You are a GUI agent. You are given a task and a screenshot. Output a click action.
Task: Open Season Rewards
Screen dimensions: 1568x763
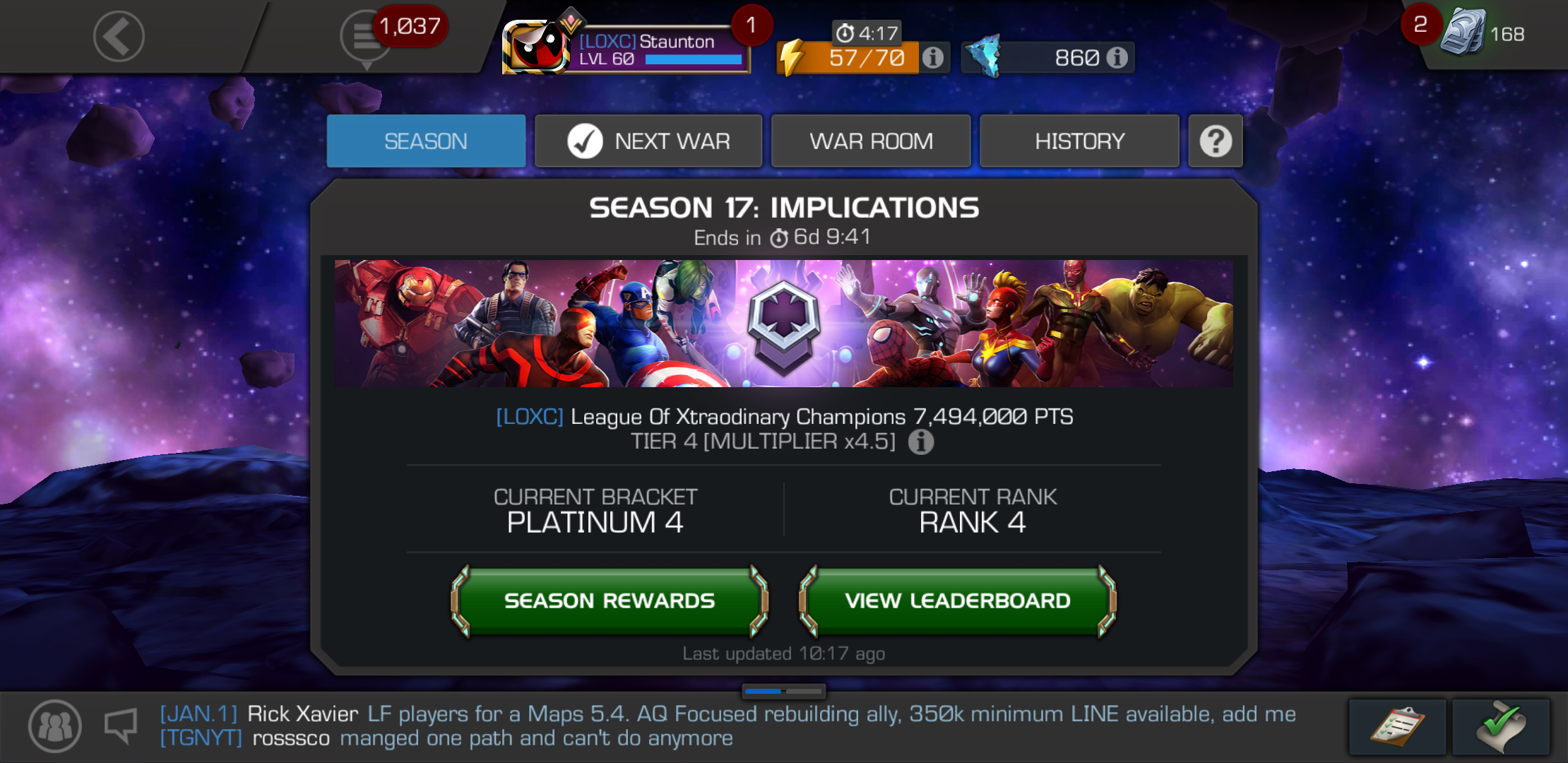point(610,601)
